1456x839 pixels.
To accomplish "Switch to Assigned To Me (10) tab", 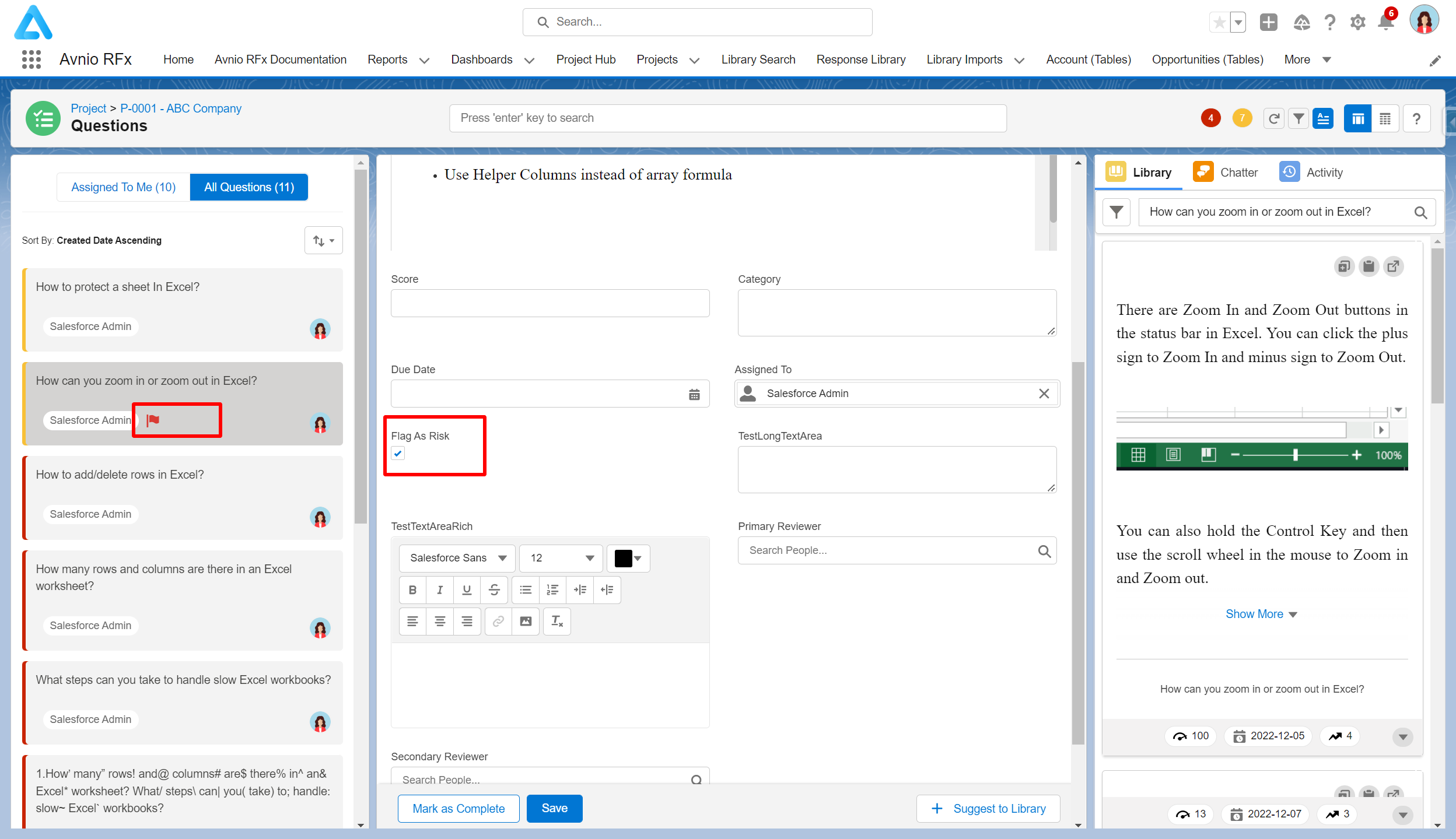I will pyautogui.click(x=123, y=187).
